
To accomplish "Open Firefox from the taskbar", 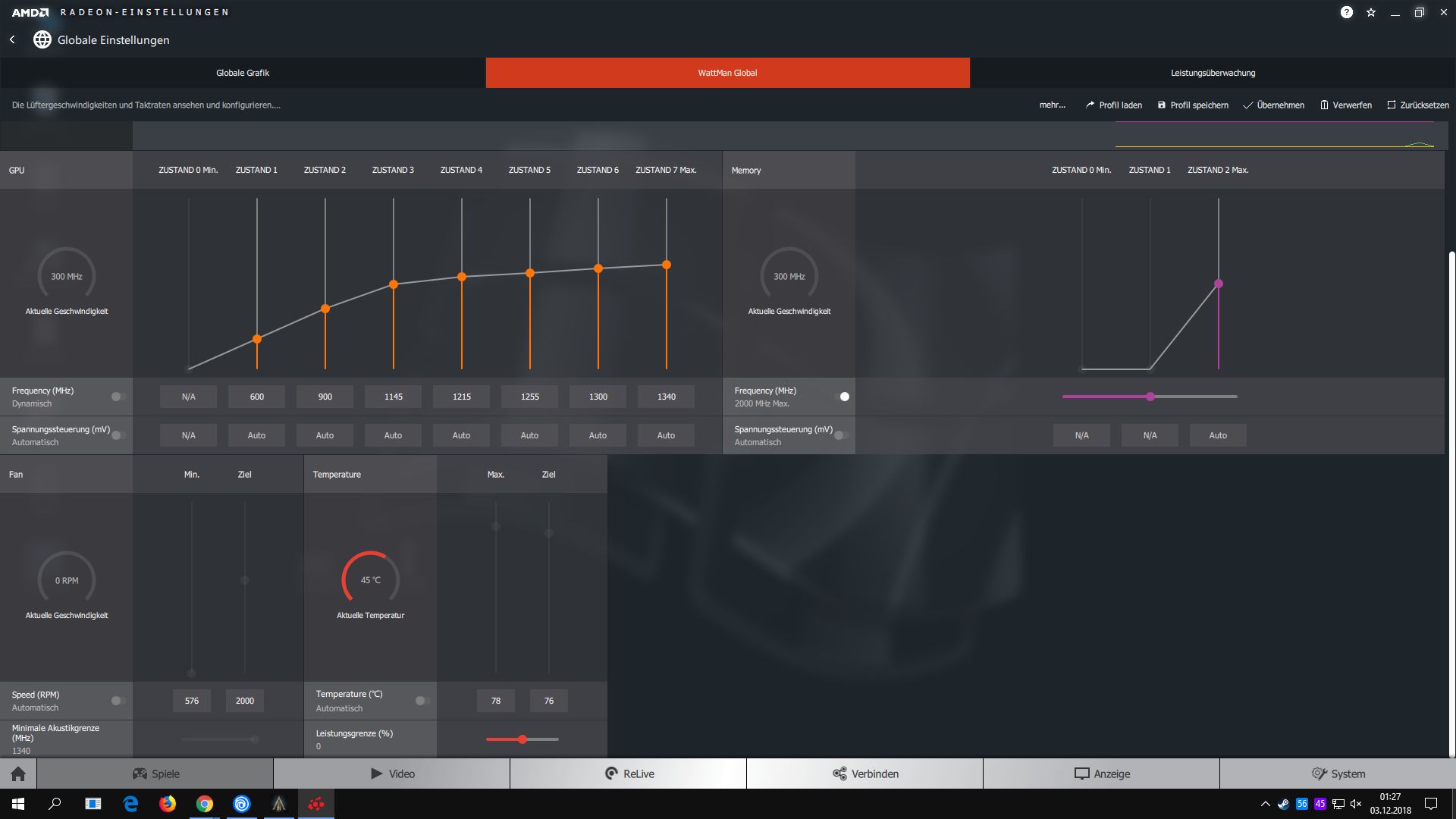I will (168, 804).
